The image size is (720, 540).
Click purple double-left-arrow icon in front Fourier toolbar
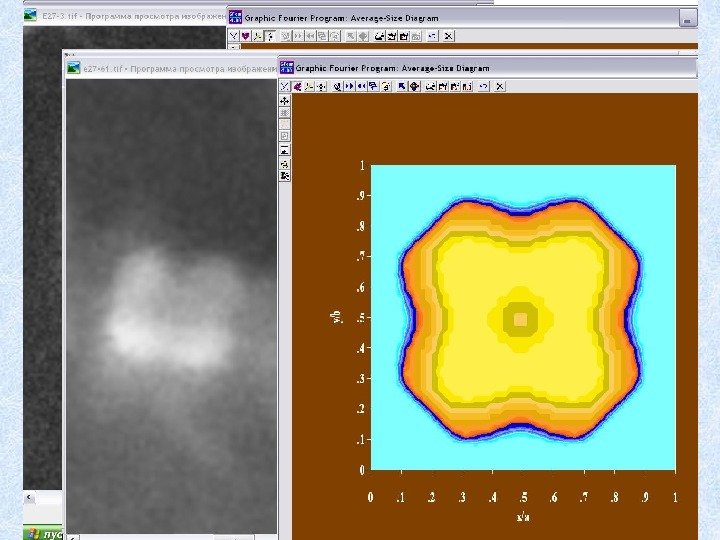click(x=297, y=86)
